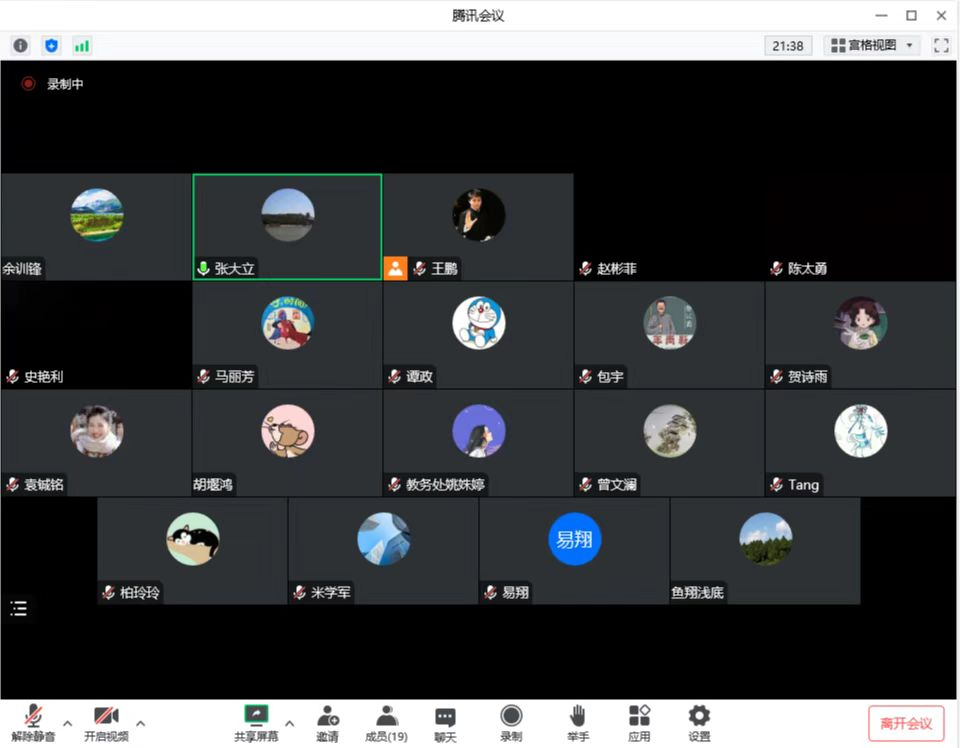
Task: Click the red 离开会议 button
Action: coord(906,724)
